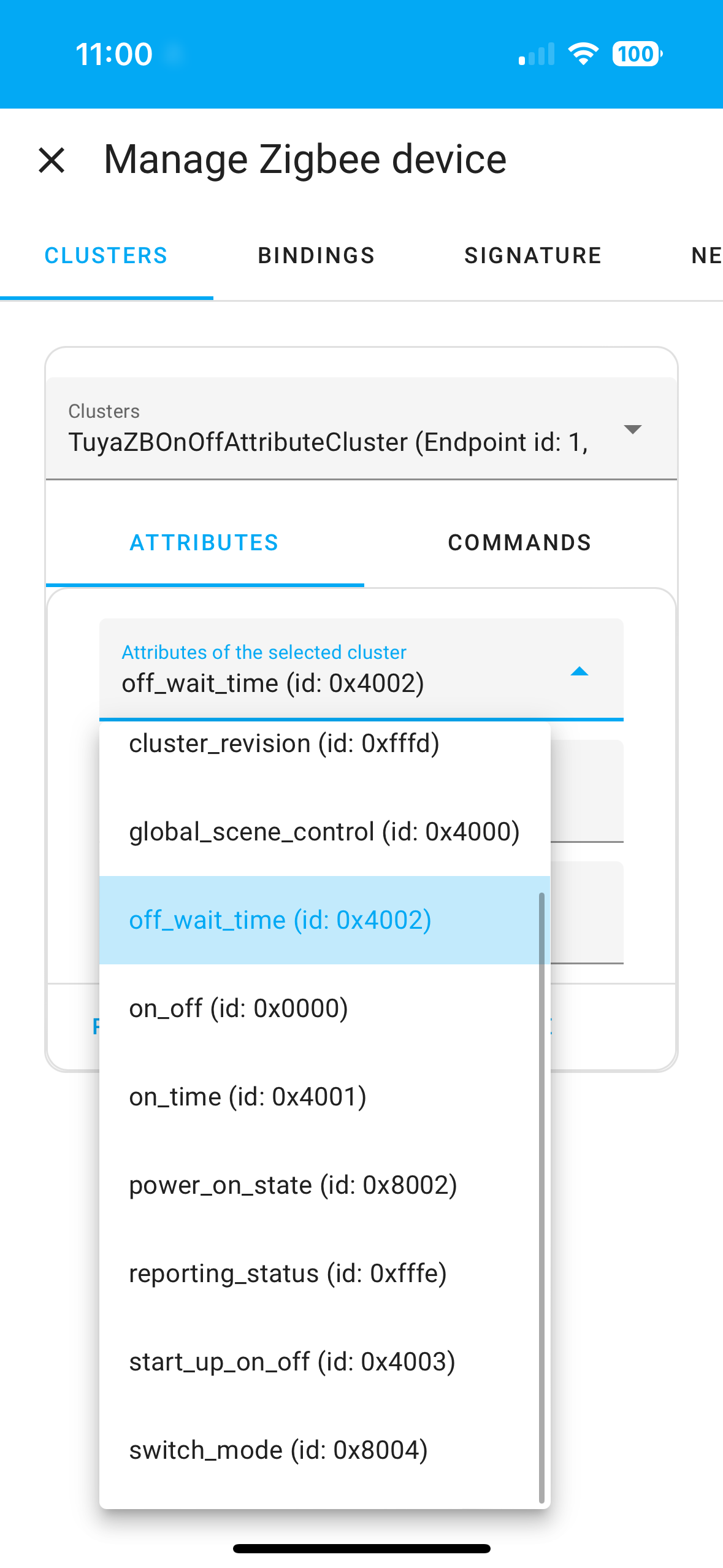Viewport: 723px width, 1568px height.
Task: Select on_off (id: 0x0000) attribute
Action: [x=239, y=1009]
